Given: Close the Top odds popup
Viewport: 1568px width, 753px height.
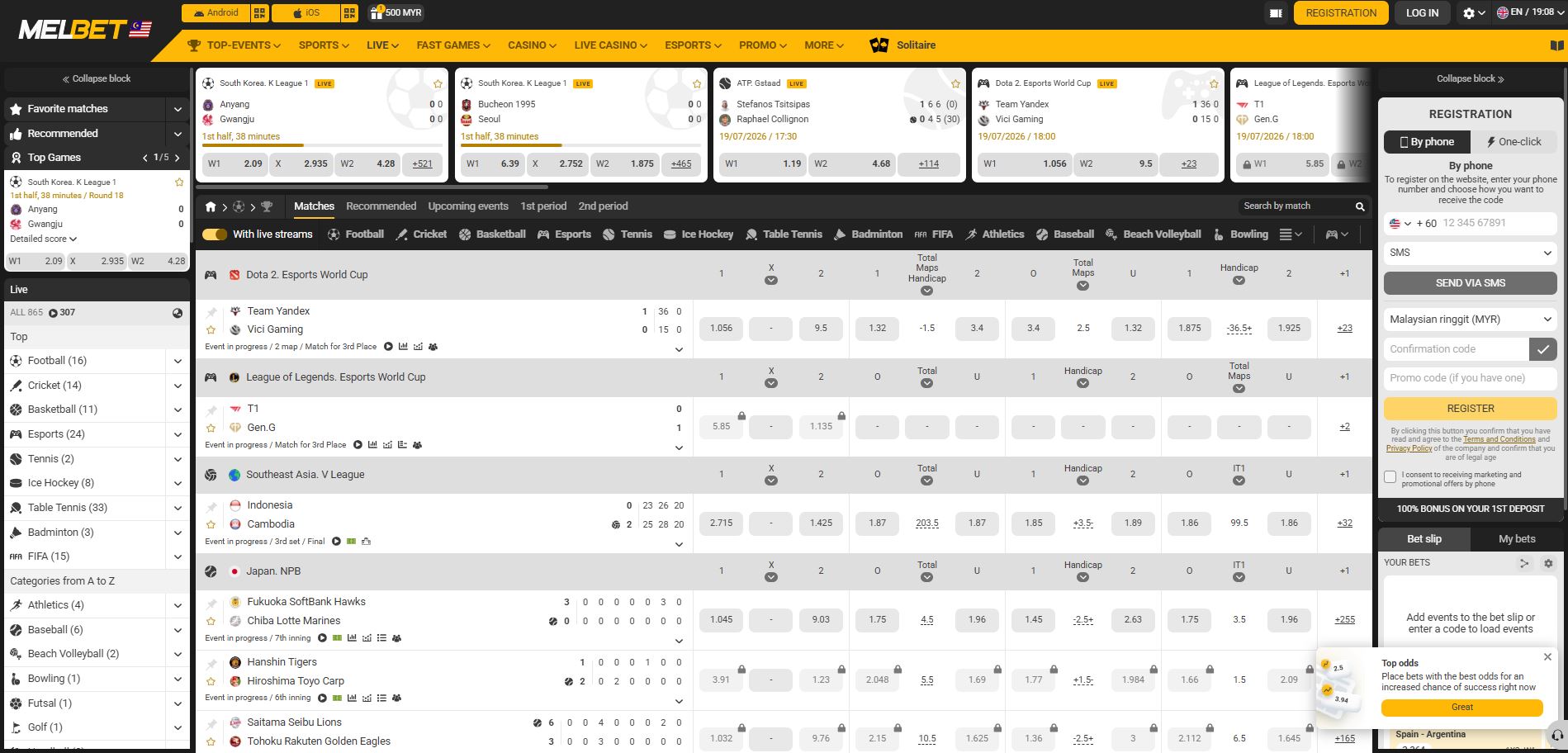Looking at the screenshot, I should 1547,657.
